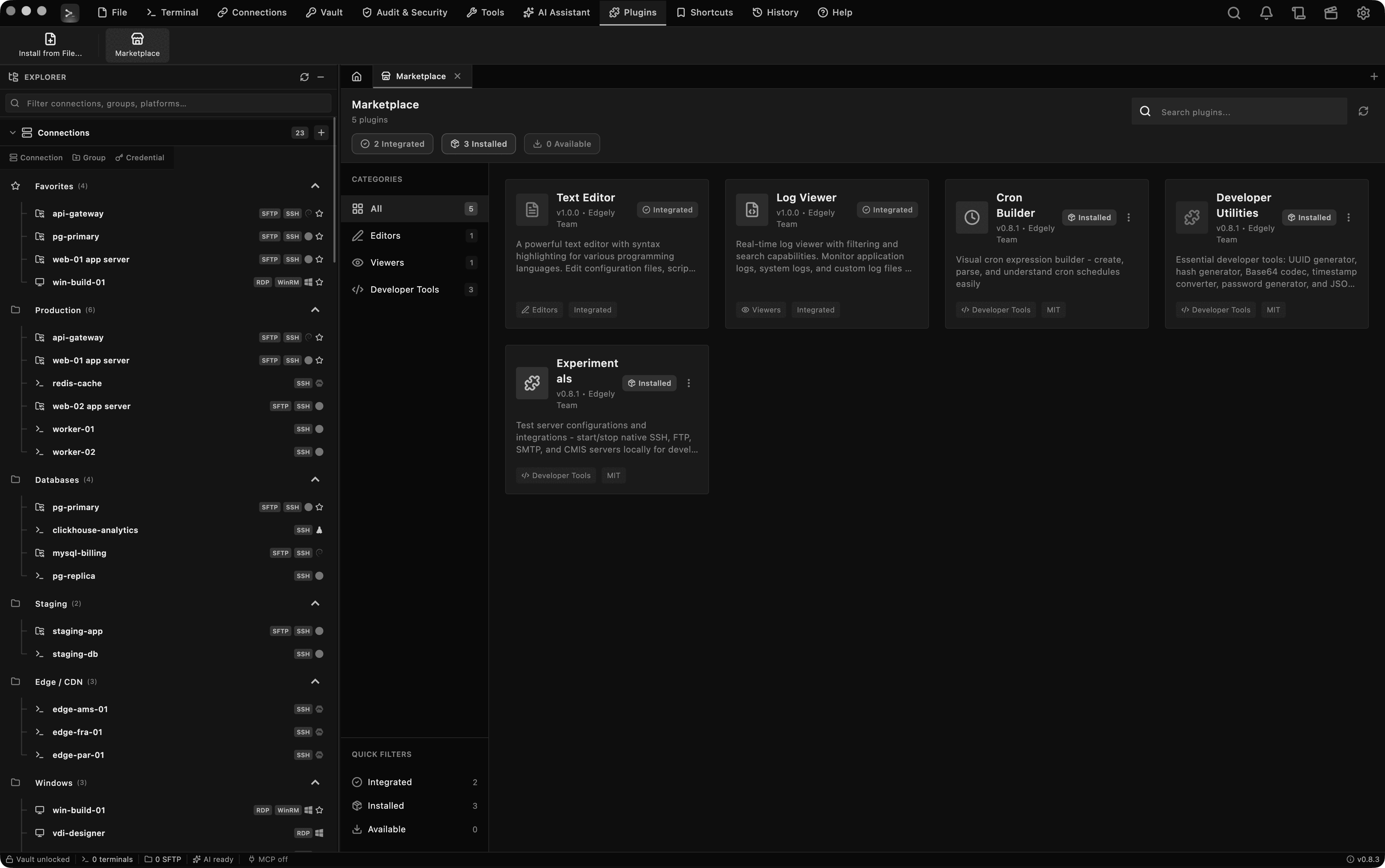Open Cron Builder options menu
Image resolution: width=1385 pixels, height=868 pixels.
[1129, 218]
